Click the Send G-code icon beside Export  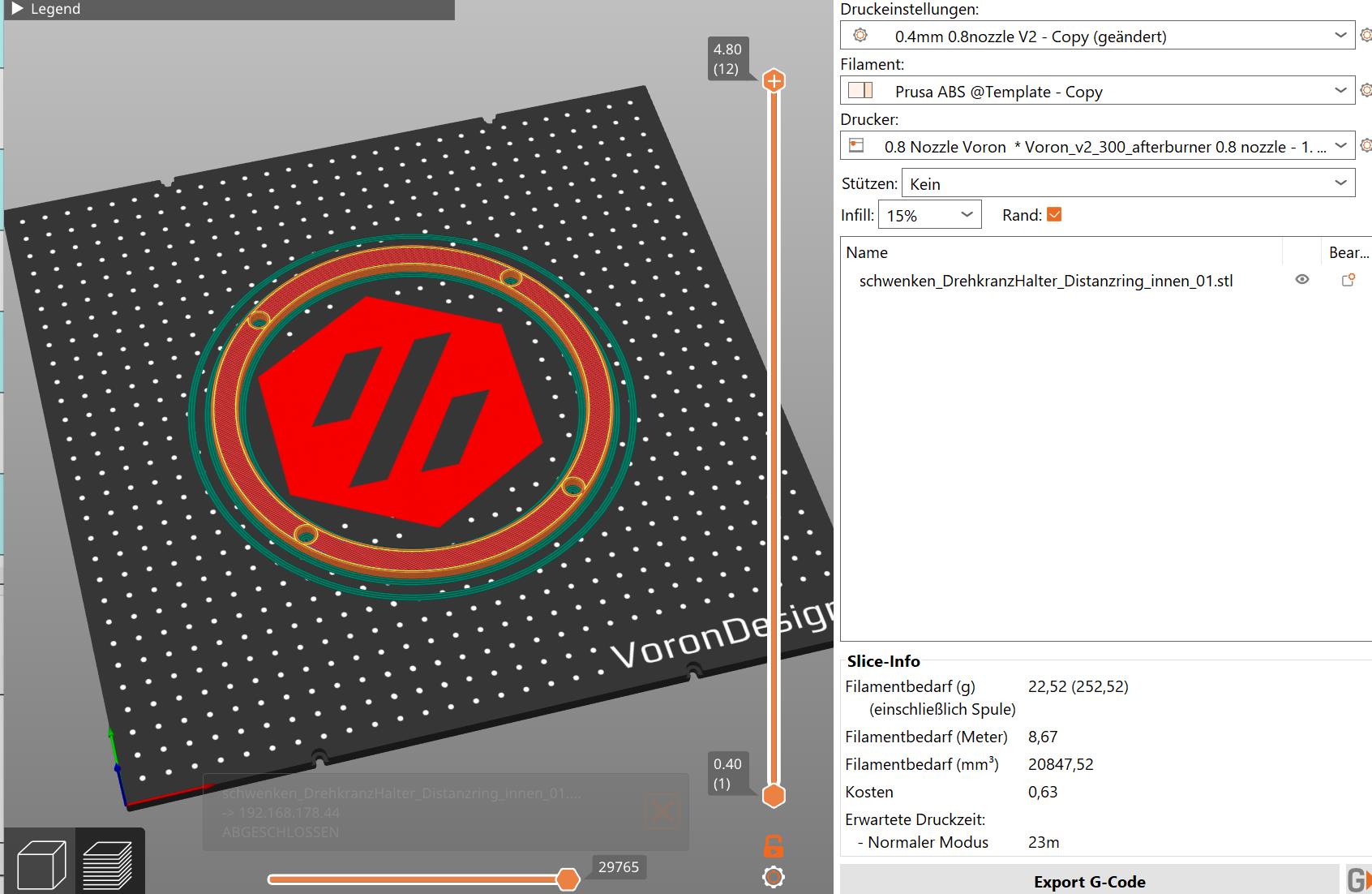point(1357,880)
